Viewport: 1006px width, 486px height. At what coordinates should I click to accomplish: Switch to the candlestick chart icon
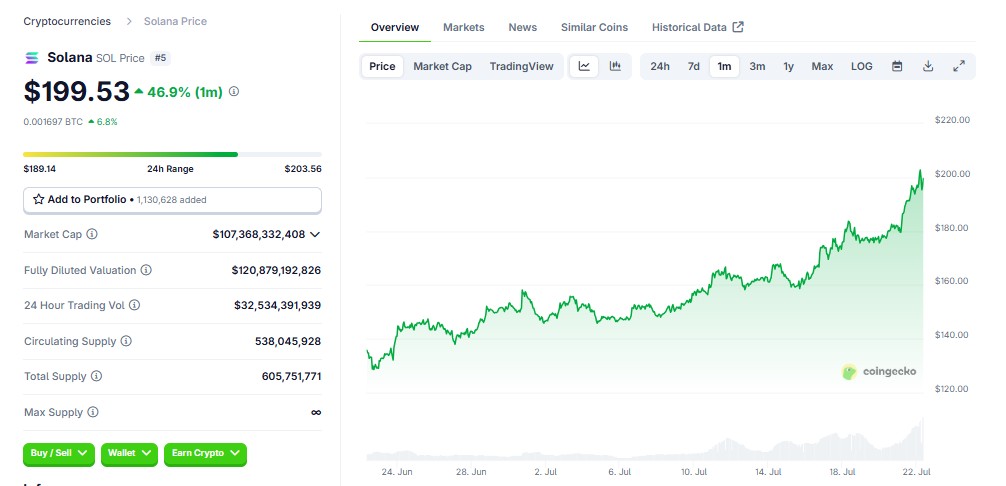tap(615, 66)
